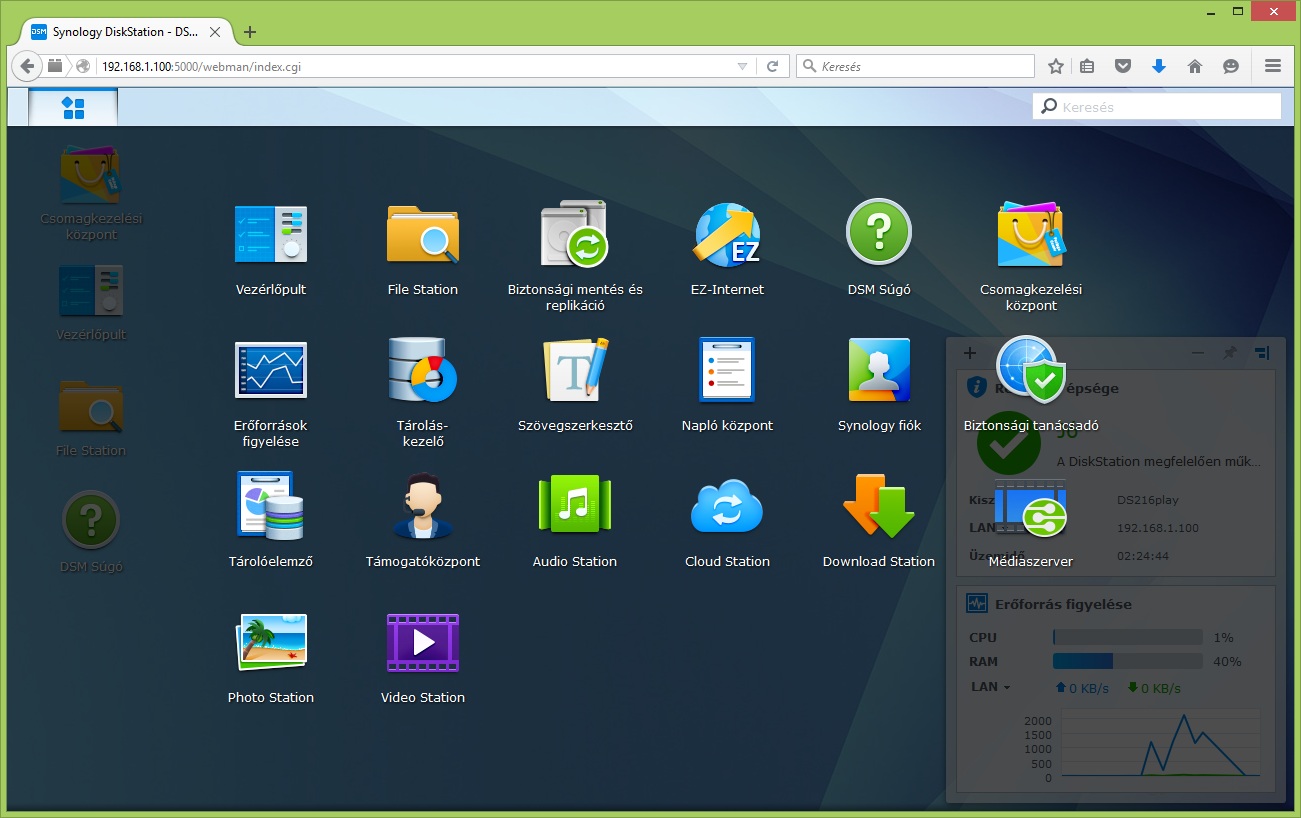Go back with browser back arrow
Image resolution: width=1301 pixels, height=818 pixels.
coord(27,66)
